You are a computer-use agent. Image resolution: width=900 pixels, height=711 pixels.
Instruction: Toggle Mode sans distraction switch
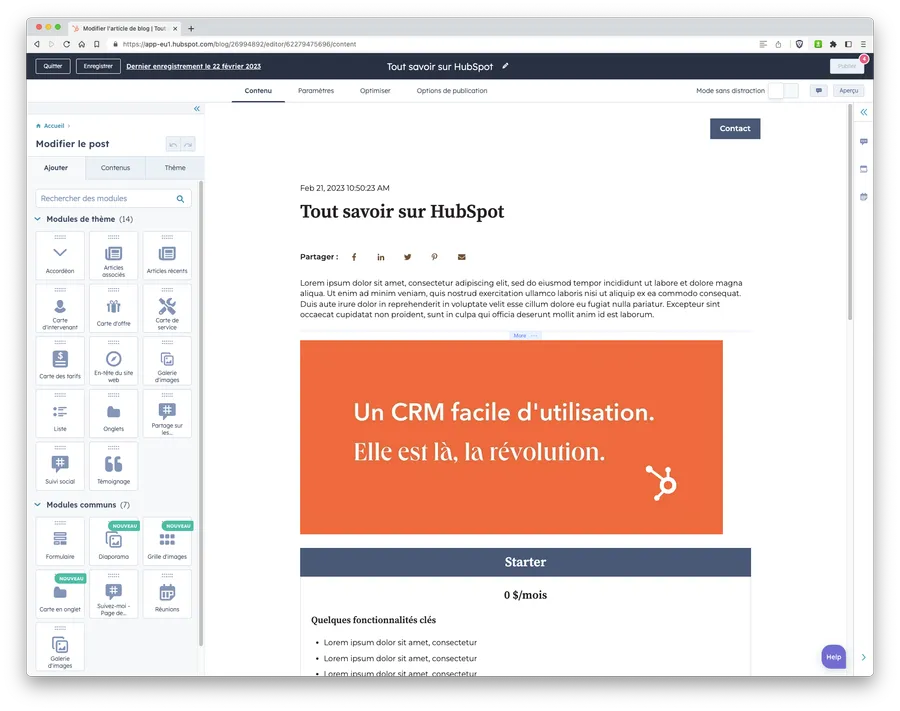point(783,91)
